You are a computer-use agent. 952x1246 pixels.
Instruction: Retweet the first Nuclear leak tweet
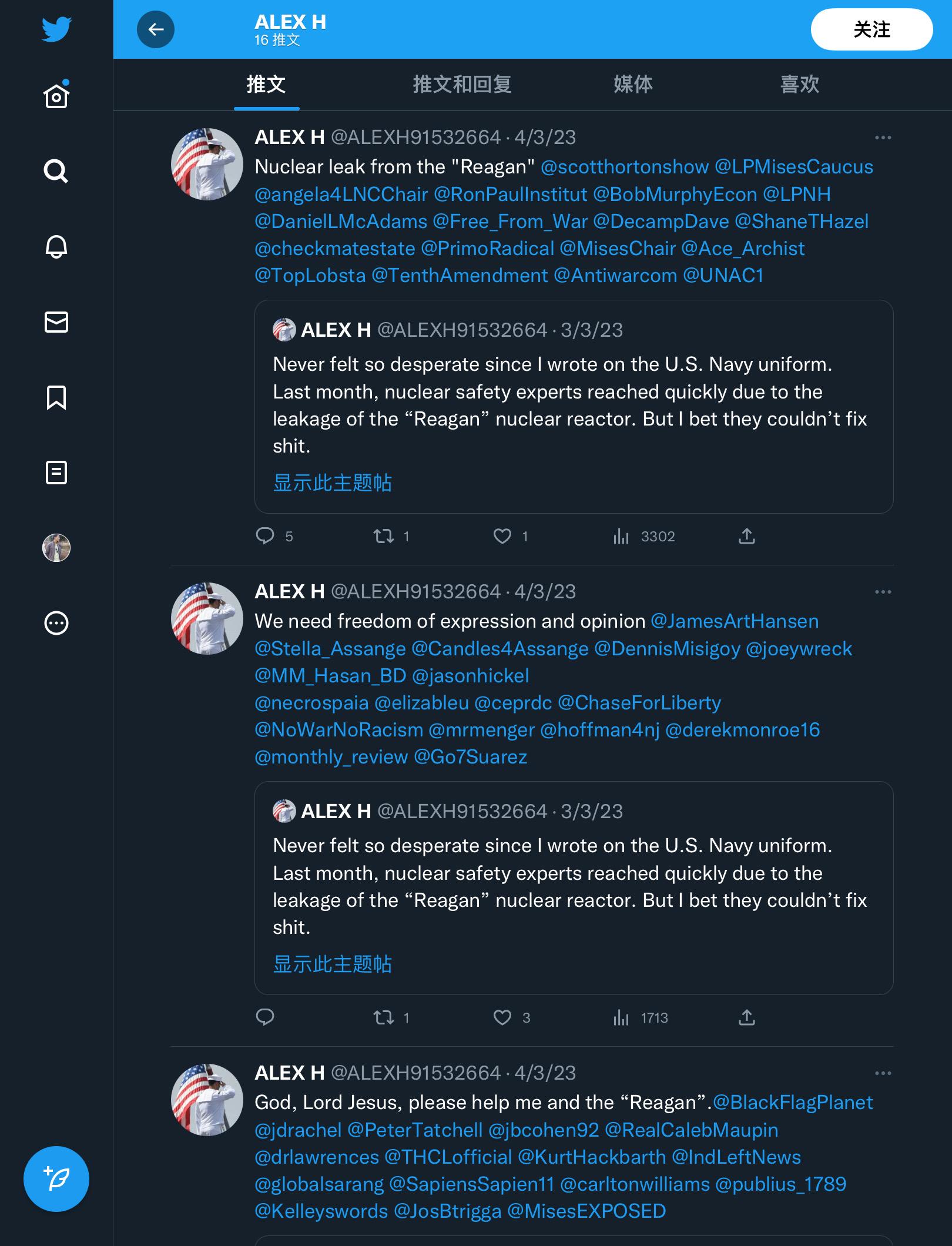tap(384, 536)
